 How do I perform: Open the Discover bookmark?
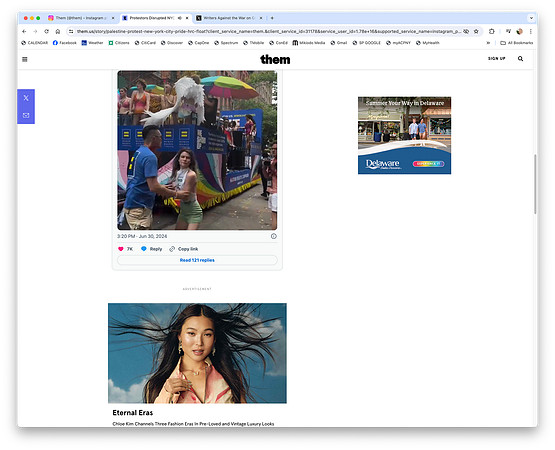[172, 43]
